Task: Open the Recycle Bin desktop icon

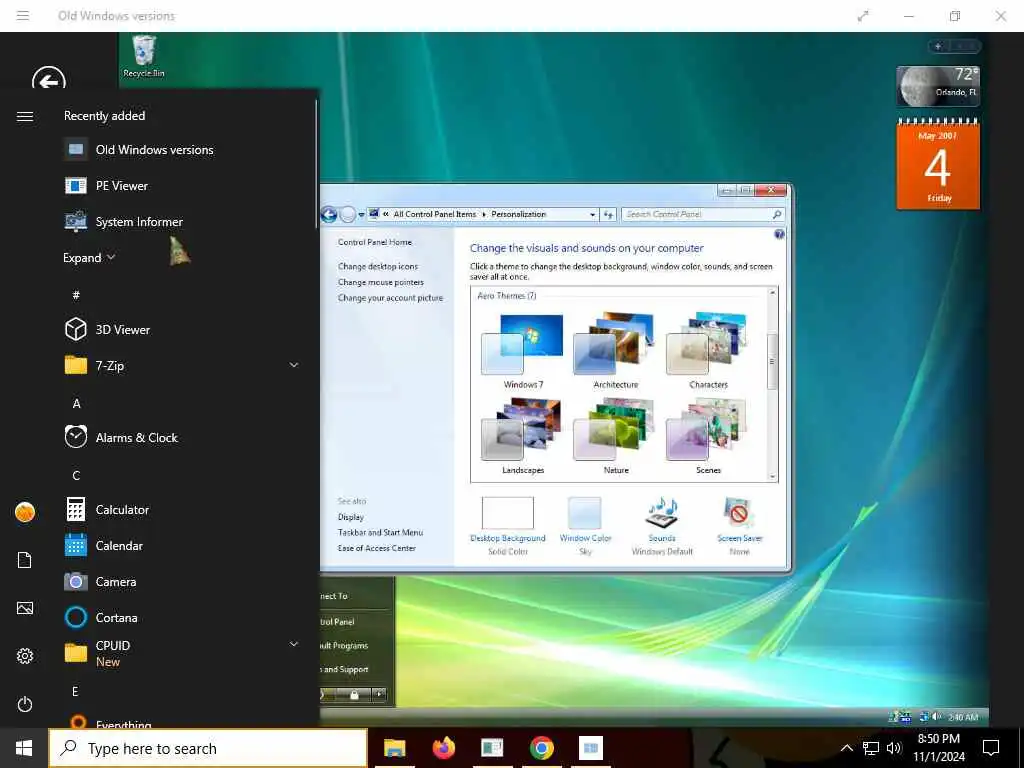Action: [144, 56]
